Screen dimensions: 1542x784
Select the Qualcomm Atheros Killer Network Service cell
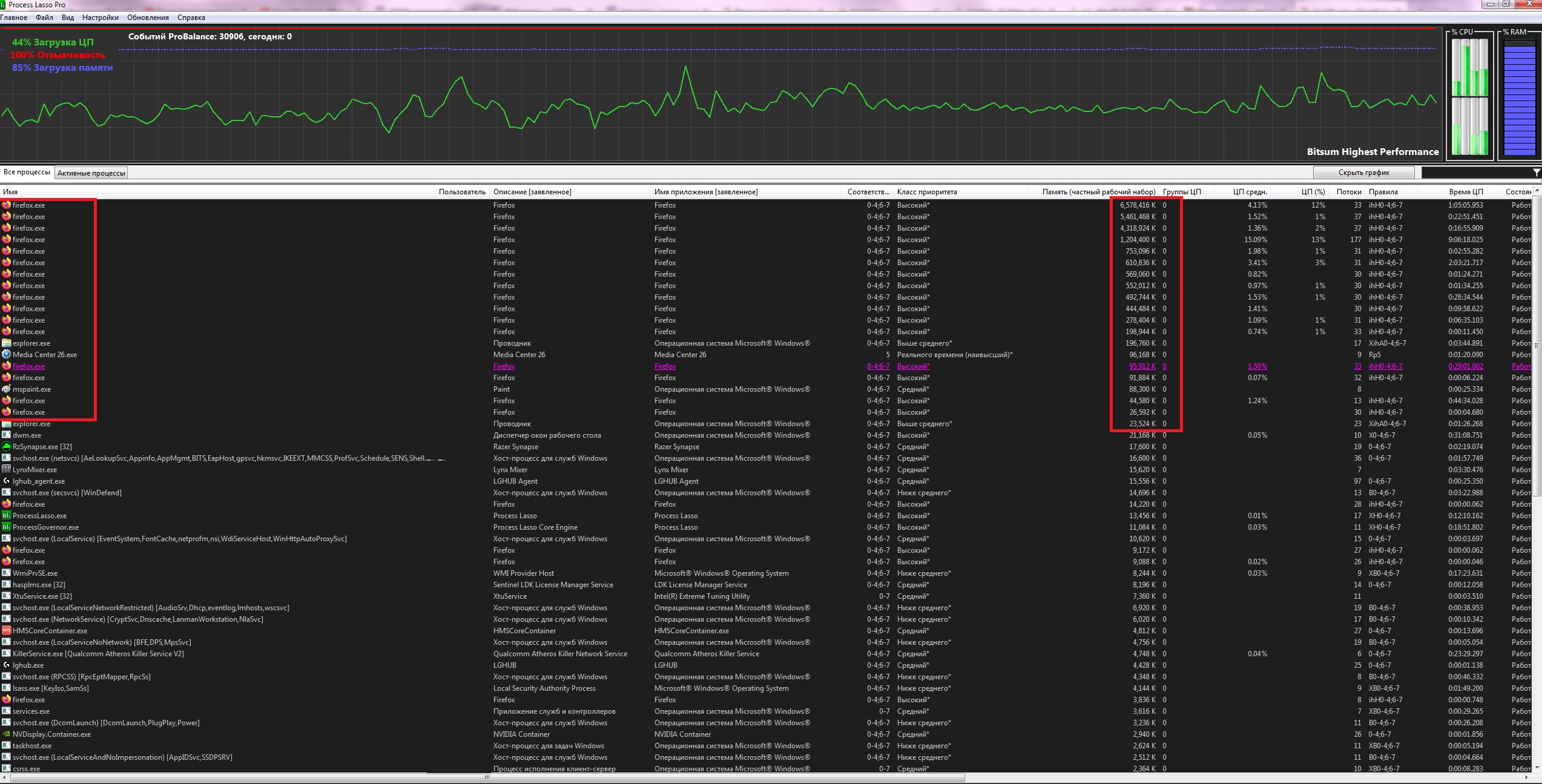point(560,654)
